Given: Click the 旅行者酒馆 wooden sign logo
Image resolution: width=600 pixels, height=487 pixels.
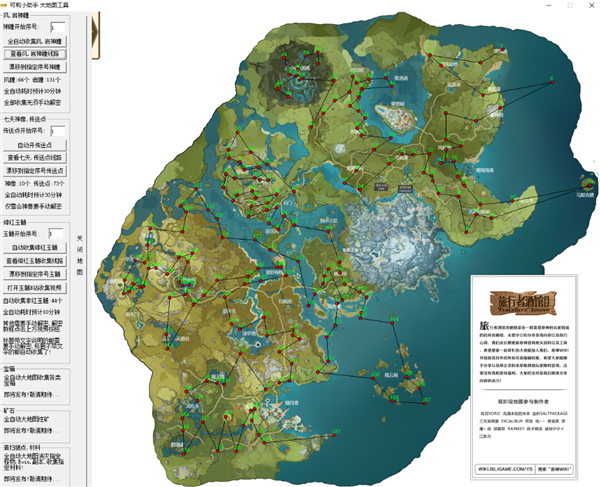Looking at the screenshot, I should 523,303.
